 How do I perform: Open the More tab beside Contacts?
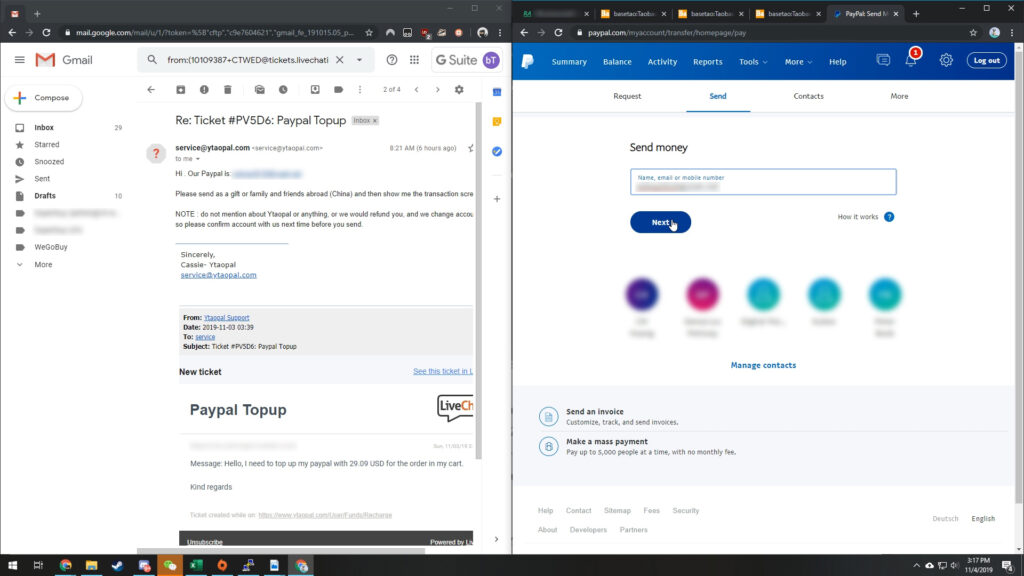[x=899, y=96]
